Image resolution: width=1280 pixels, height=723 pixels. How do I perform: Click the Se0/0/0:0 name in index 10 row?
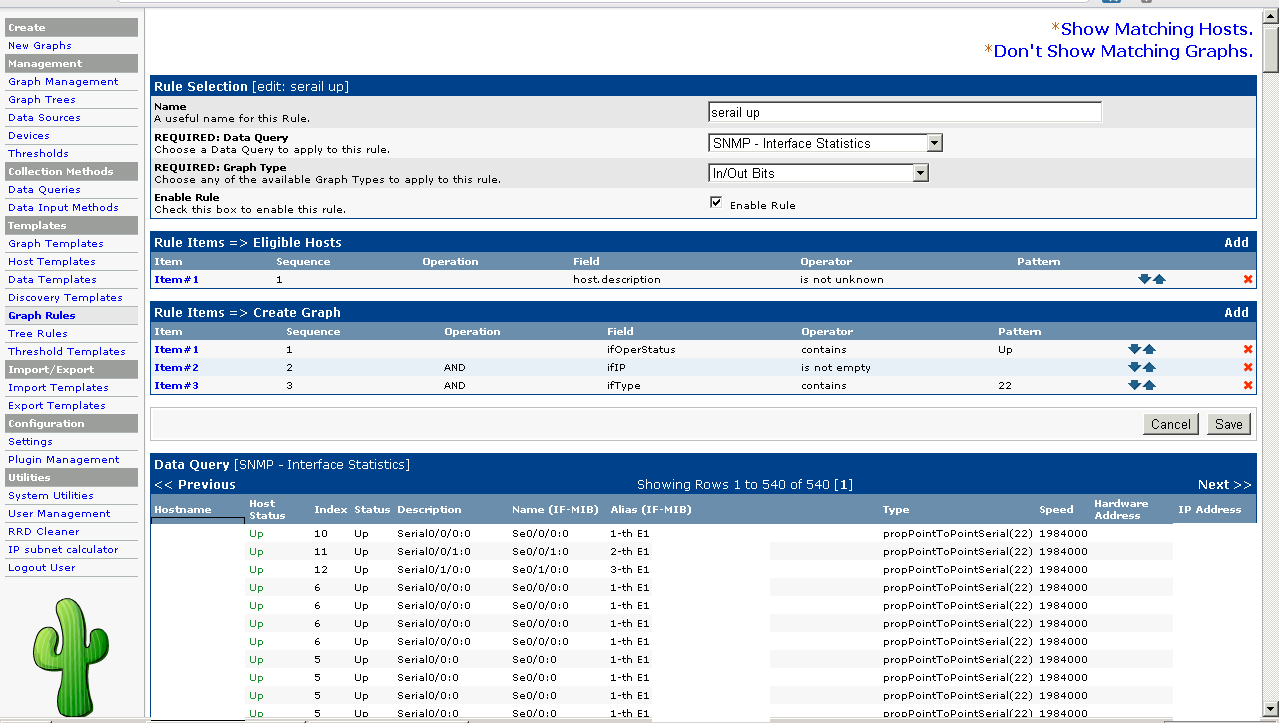(x=540, y=534)
